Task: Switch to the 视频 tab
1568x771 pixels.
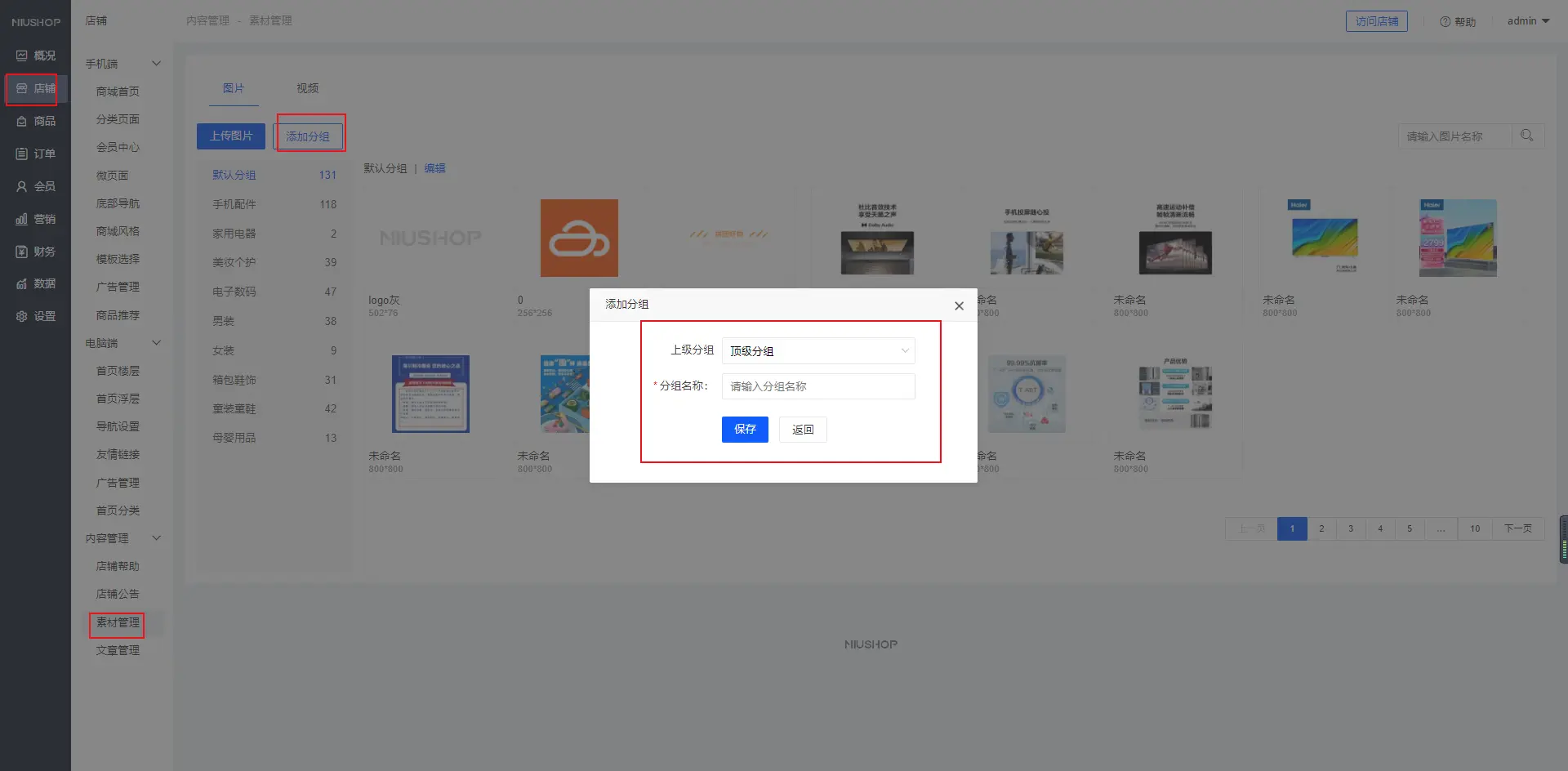Action: point(307,88)
